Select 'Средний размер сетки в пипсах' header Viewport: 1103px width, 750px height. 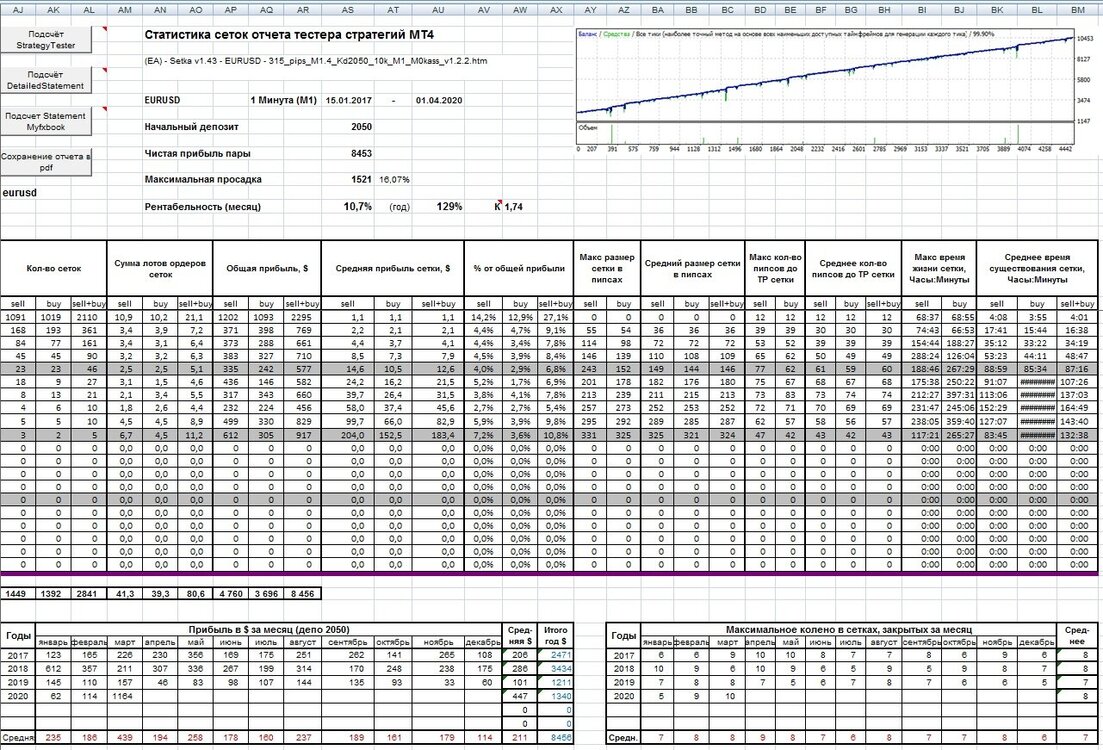pos(693,268)
